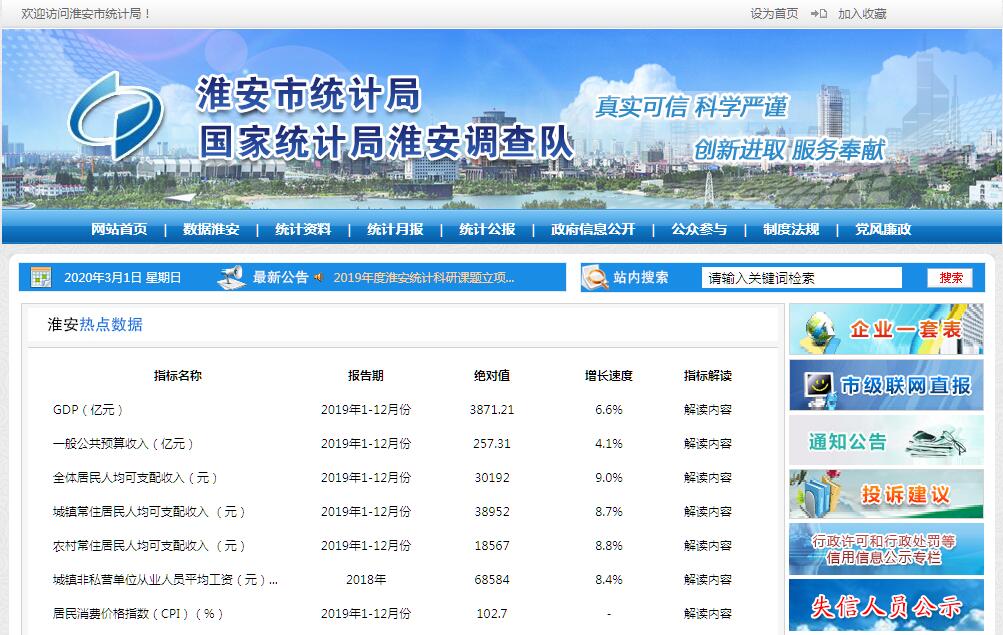This screenshot has height=635, width=1003.
Task: Select 网站首页 in the navigation bar
Action: (x=119, y=229)
